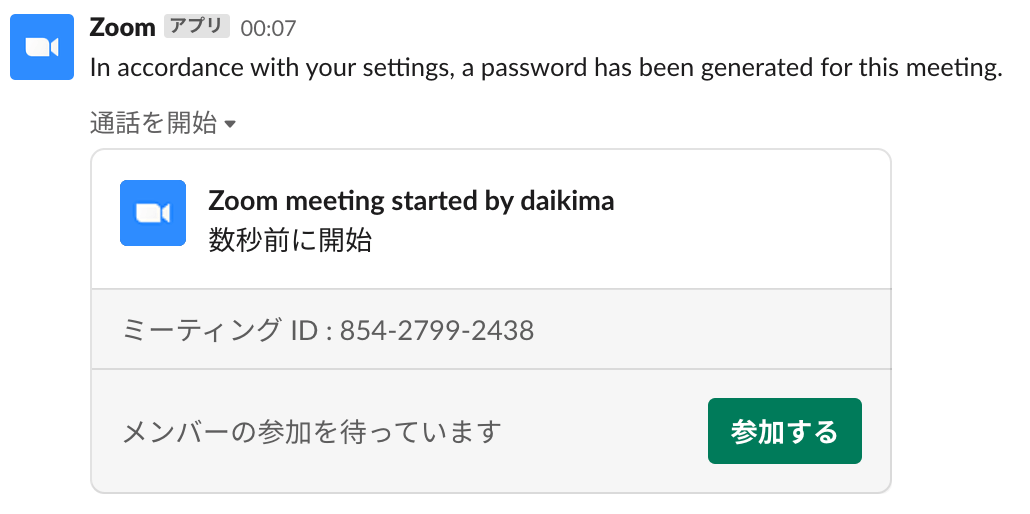1030x514 pixels.
Task: Click the password generated message text
Action: [546, 69]
